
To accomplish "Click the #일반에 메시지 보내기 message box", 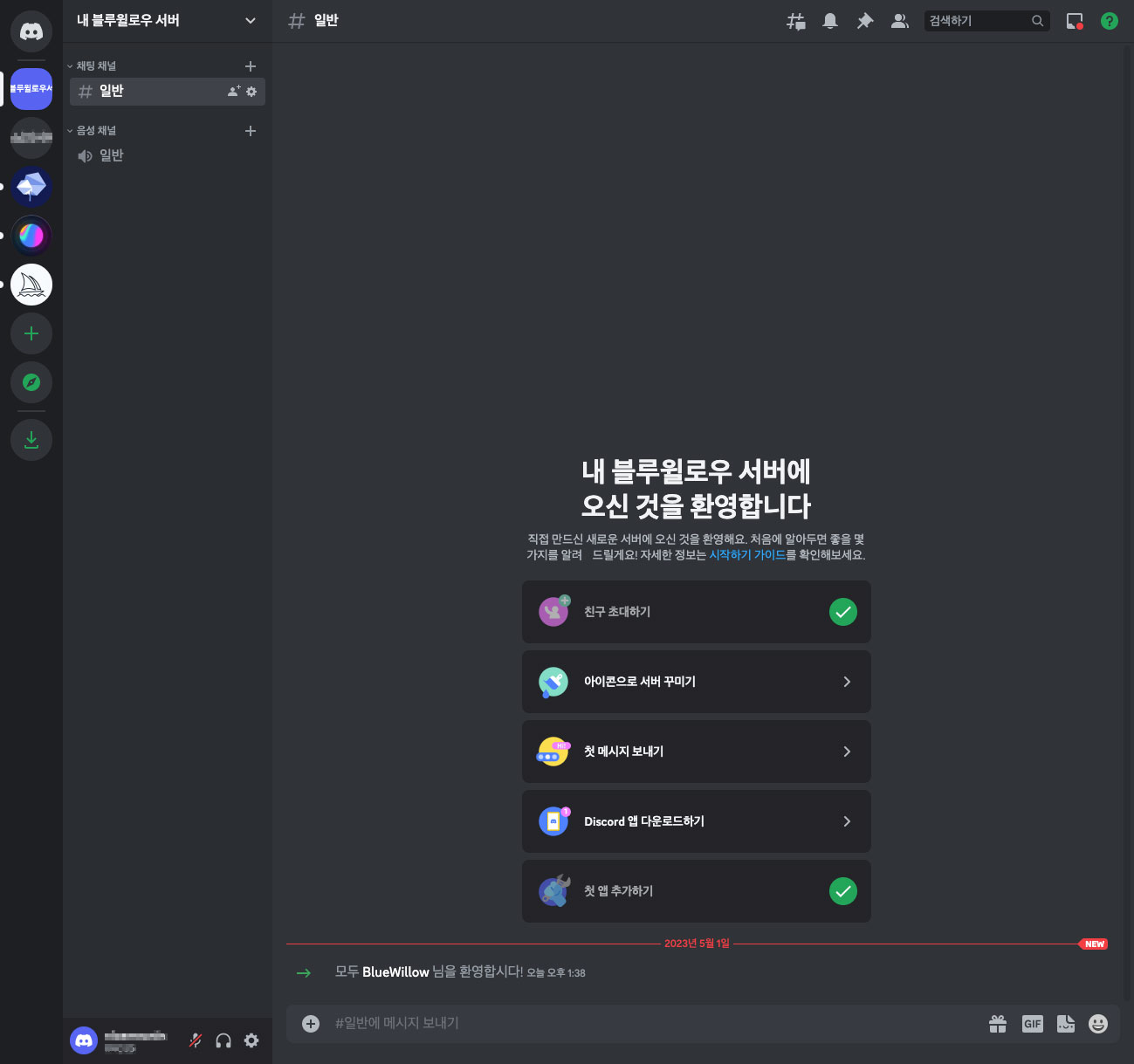I will 655,1024.
